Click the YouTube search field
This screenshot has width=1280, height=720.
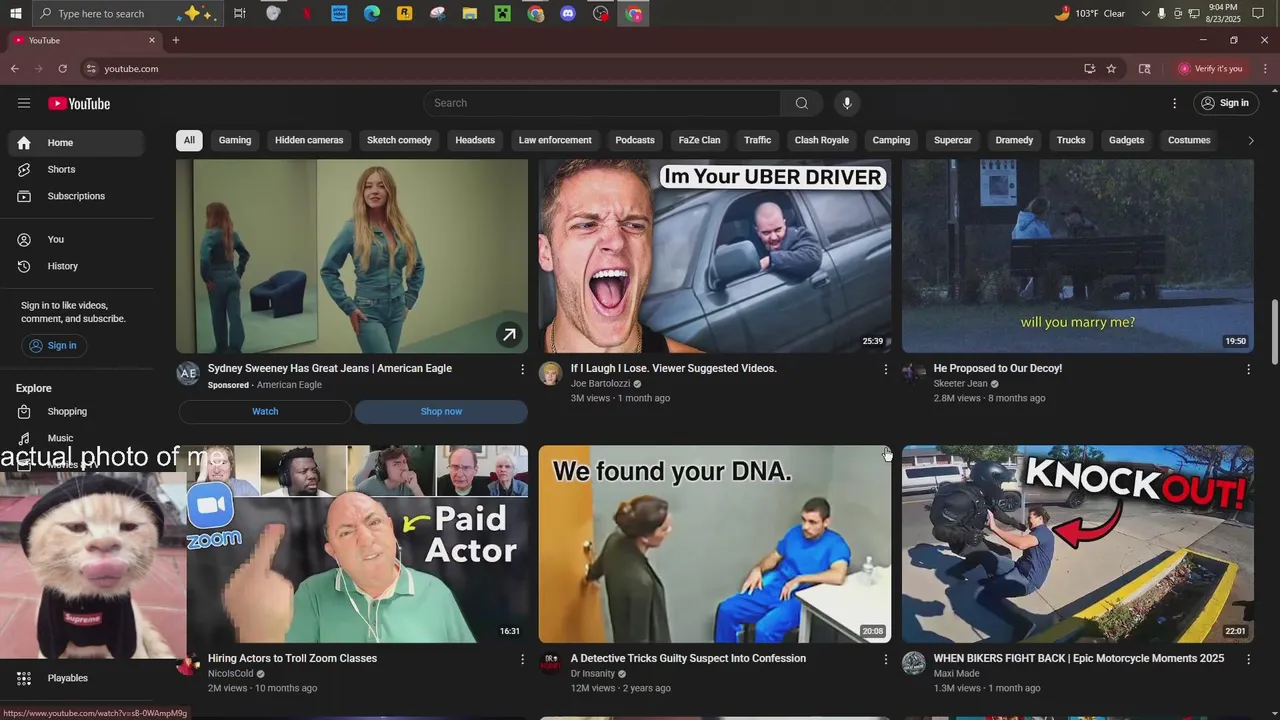[x=602, y=103]
